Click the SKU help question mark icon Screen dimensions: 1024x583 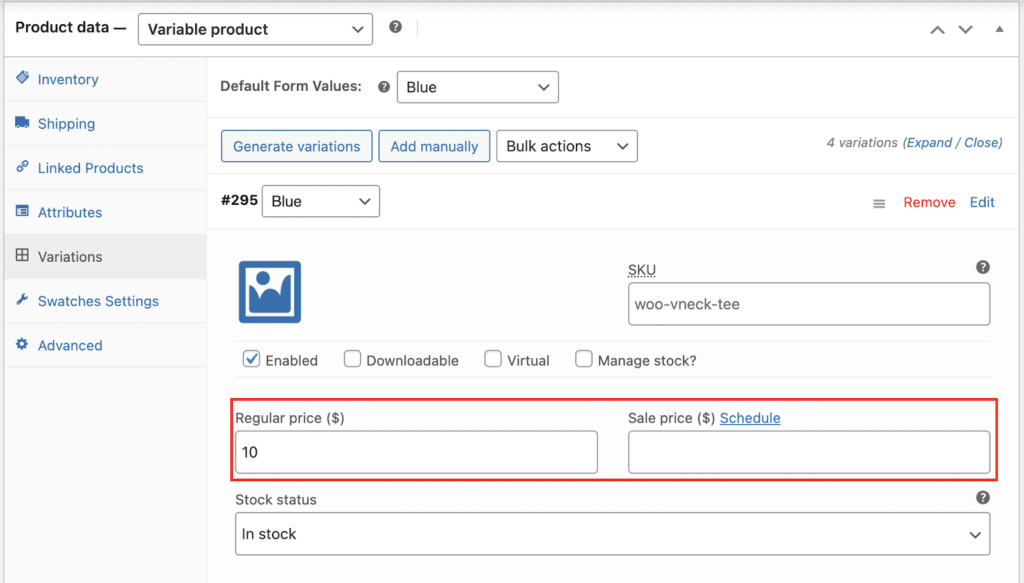point(982,267)
